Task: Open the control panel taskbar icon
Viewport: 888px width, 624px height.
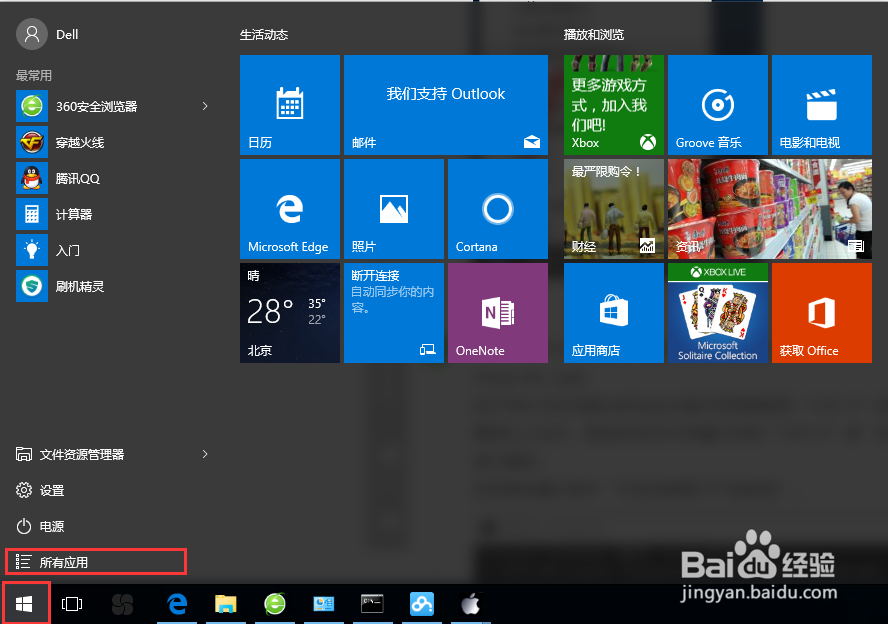Action: 324,604
